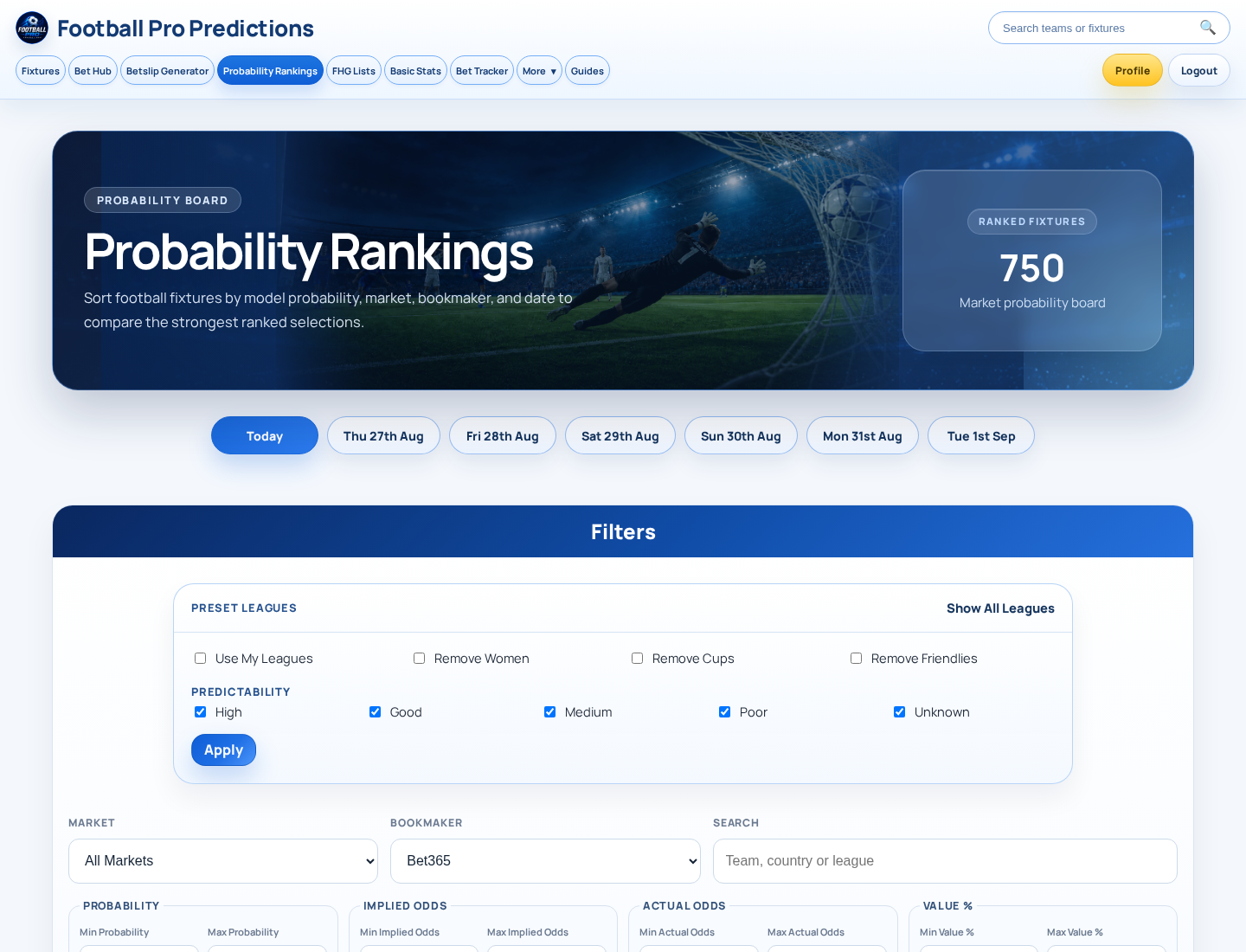Screen dimensions: 1246x952
Task: Click the Ranked Fixtures 750 card
Action: [1031, 261]
